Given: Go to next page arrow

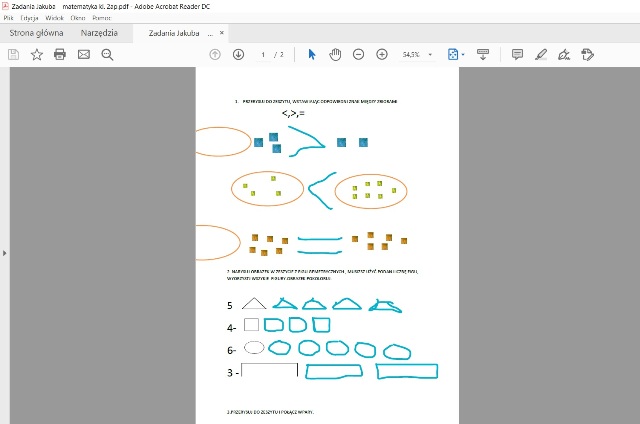Looking at the screenshot, I should (x=238, y=54).
